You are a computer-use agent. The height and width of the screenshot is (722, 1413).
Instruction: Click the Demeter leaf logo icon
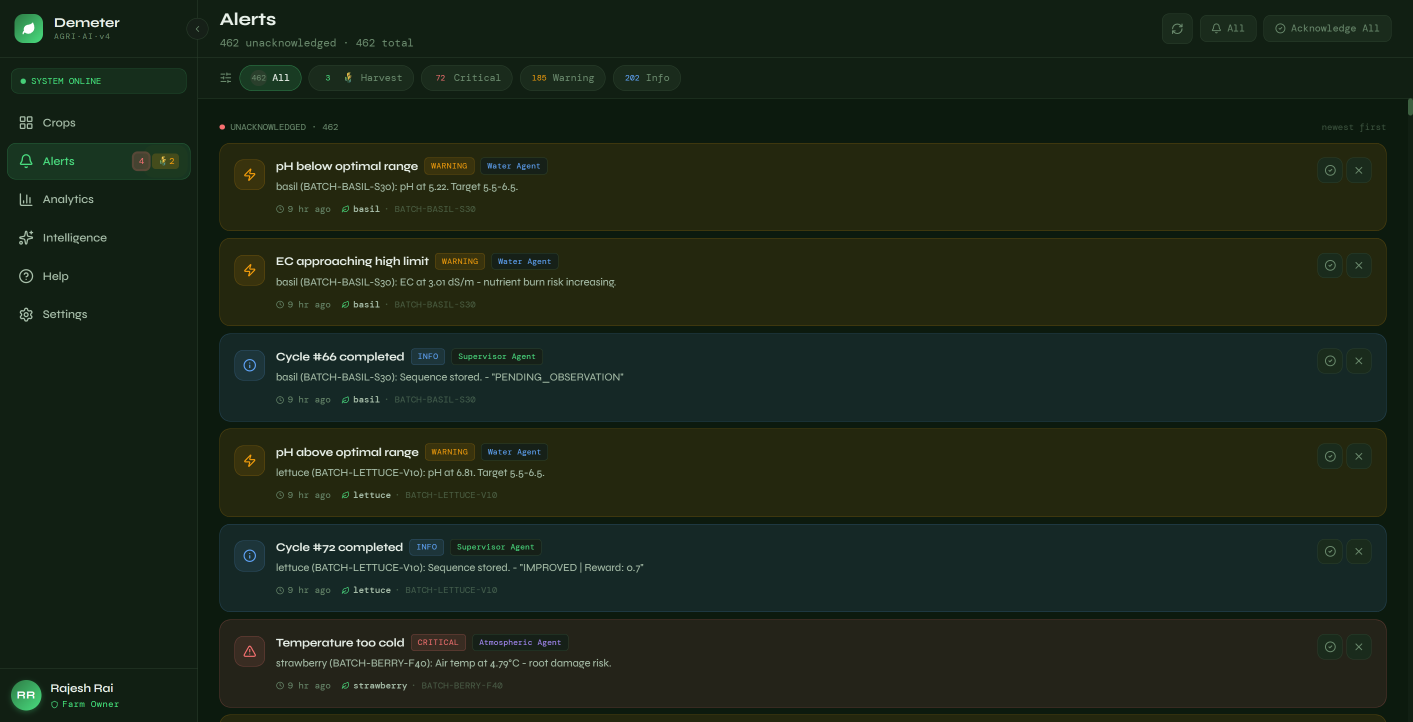[28, 28]
